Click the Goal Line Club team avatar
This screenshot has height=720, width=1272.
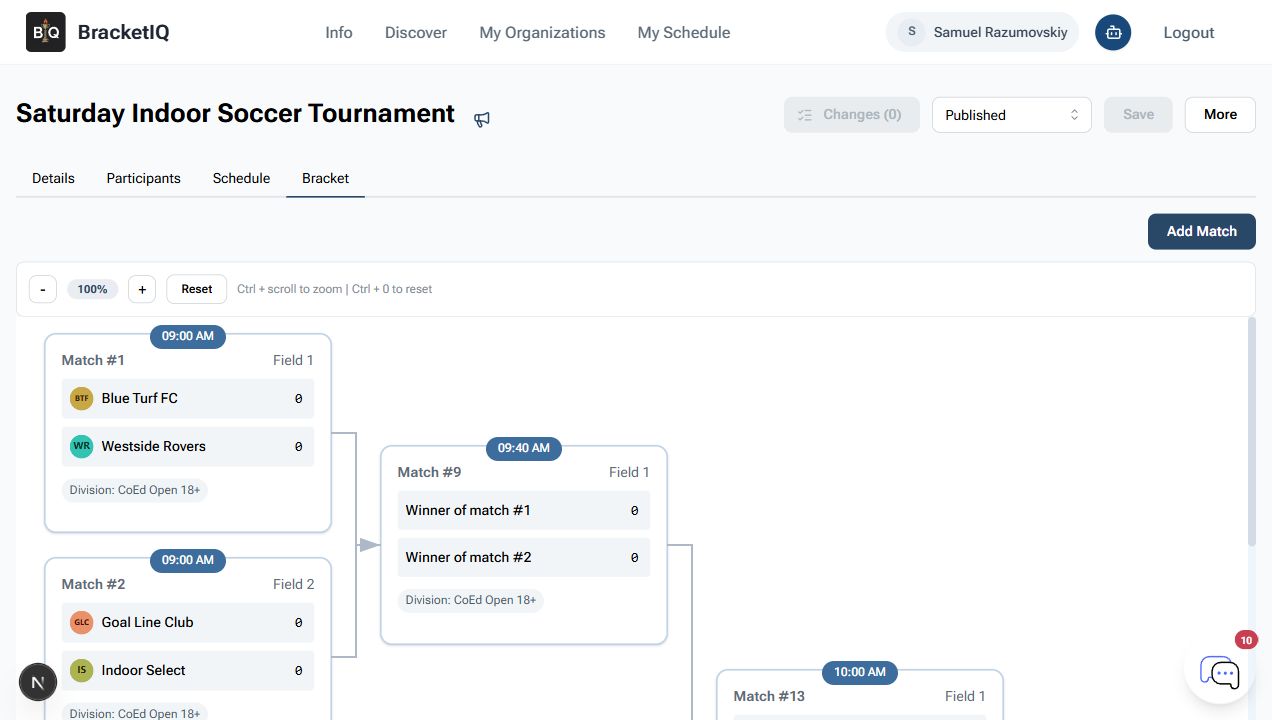(81, 622)
